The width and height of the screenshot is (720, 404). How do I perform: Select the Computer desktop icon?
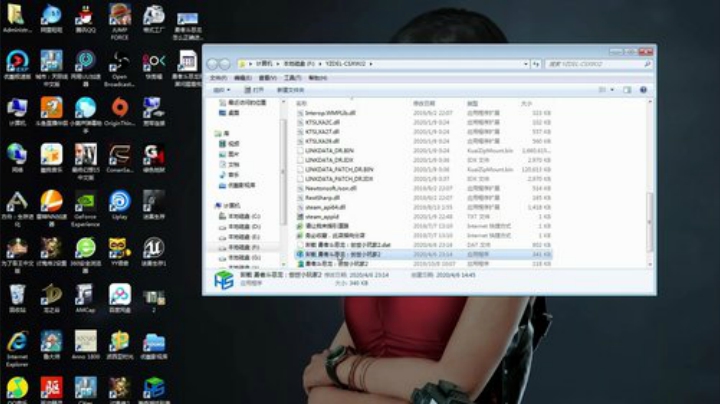coord(17,112)
